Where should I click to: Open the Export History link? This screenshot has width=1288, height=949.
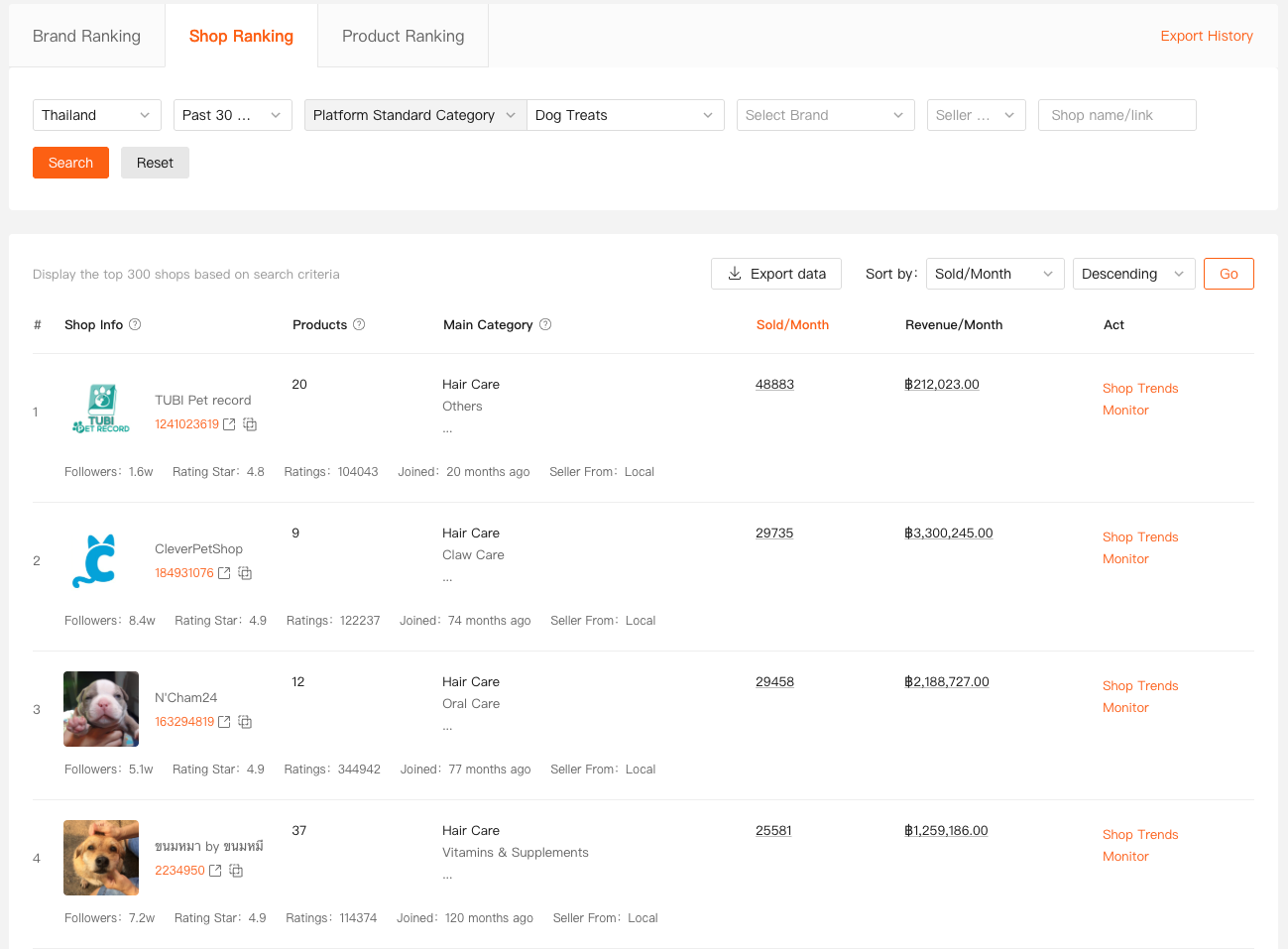pos(1206,36)
